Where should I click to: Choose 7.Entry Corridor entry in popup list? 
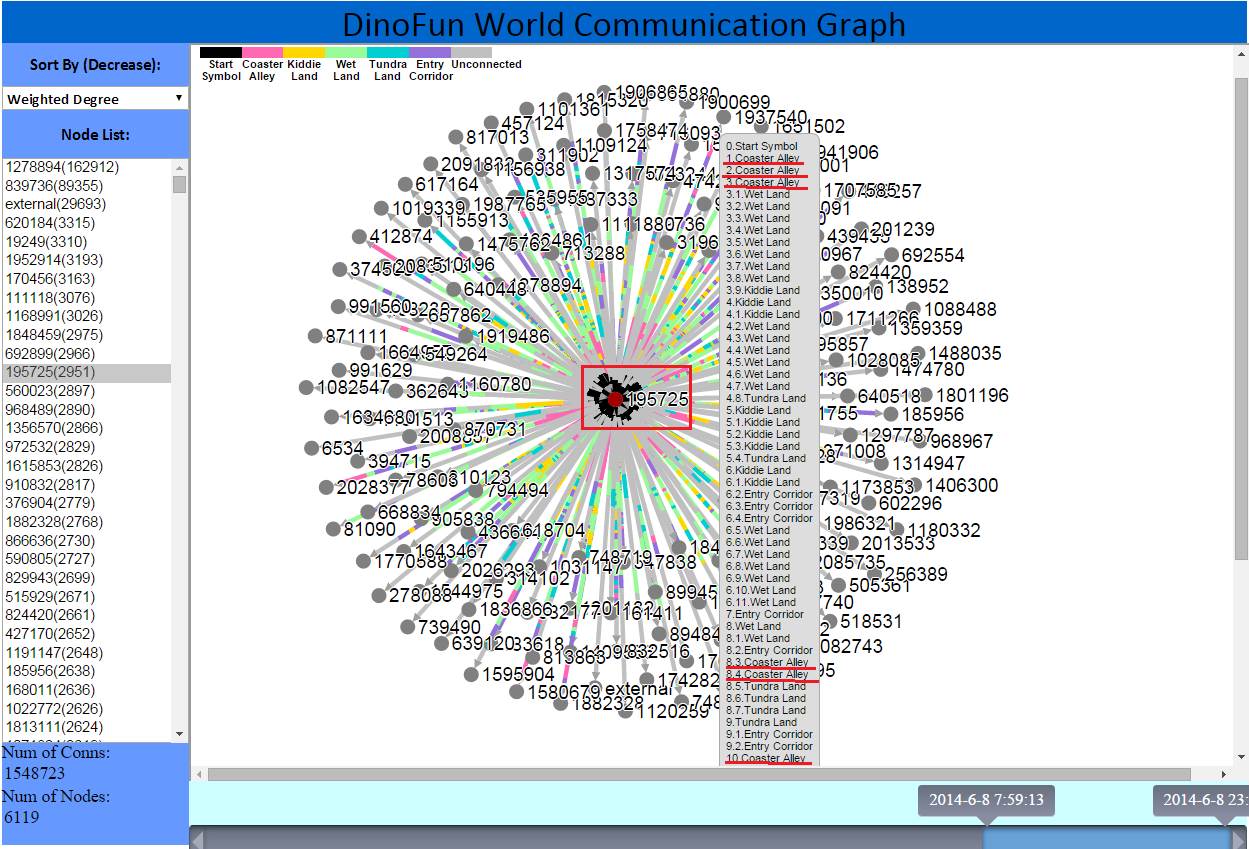point(765,615)
